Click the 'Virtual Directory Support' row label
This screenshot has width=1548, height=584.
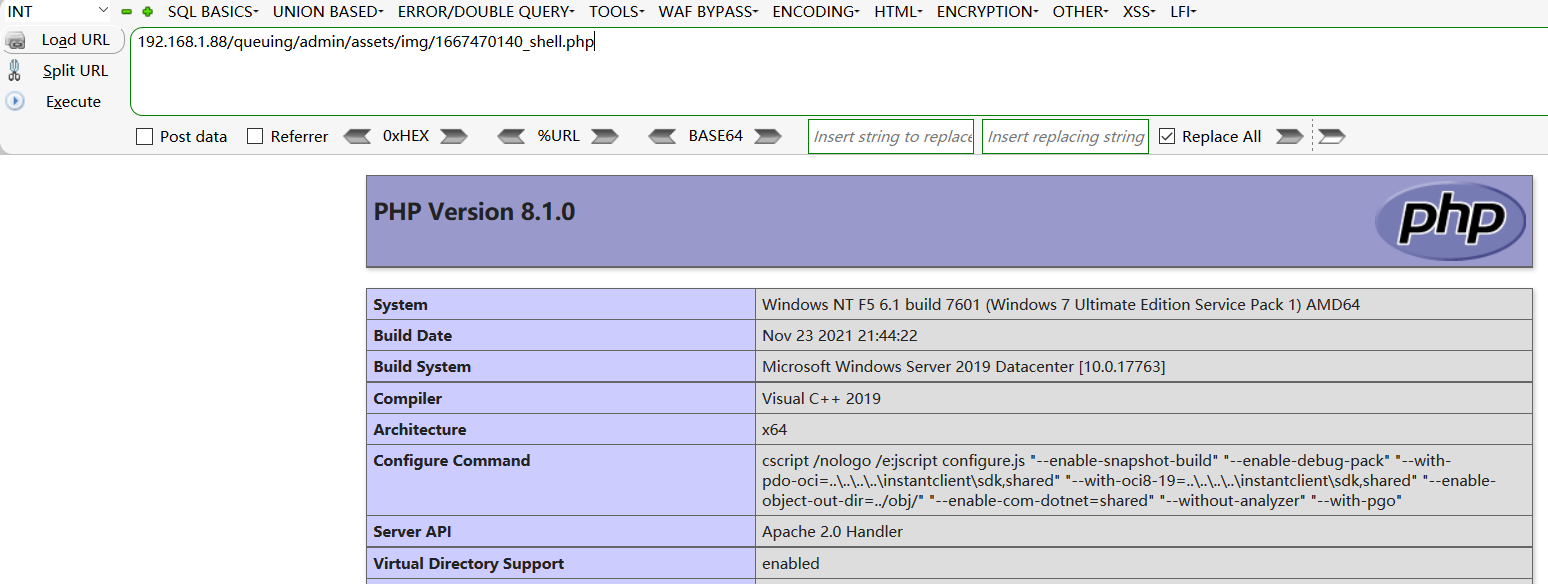(468, 564)
